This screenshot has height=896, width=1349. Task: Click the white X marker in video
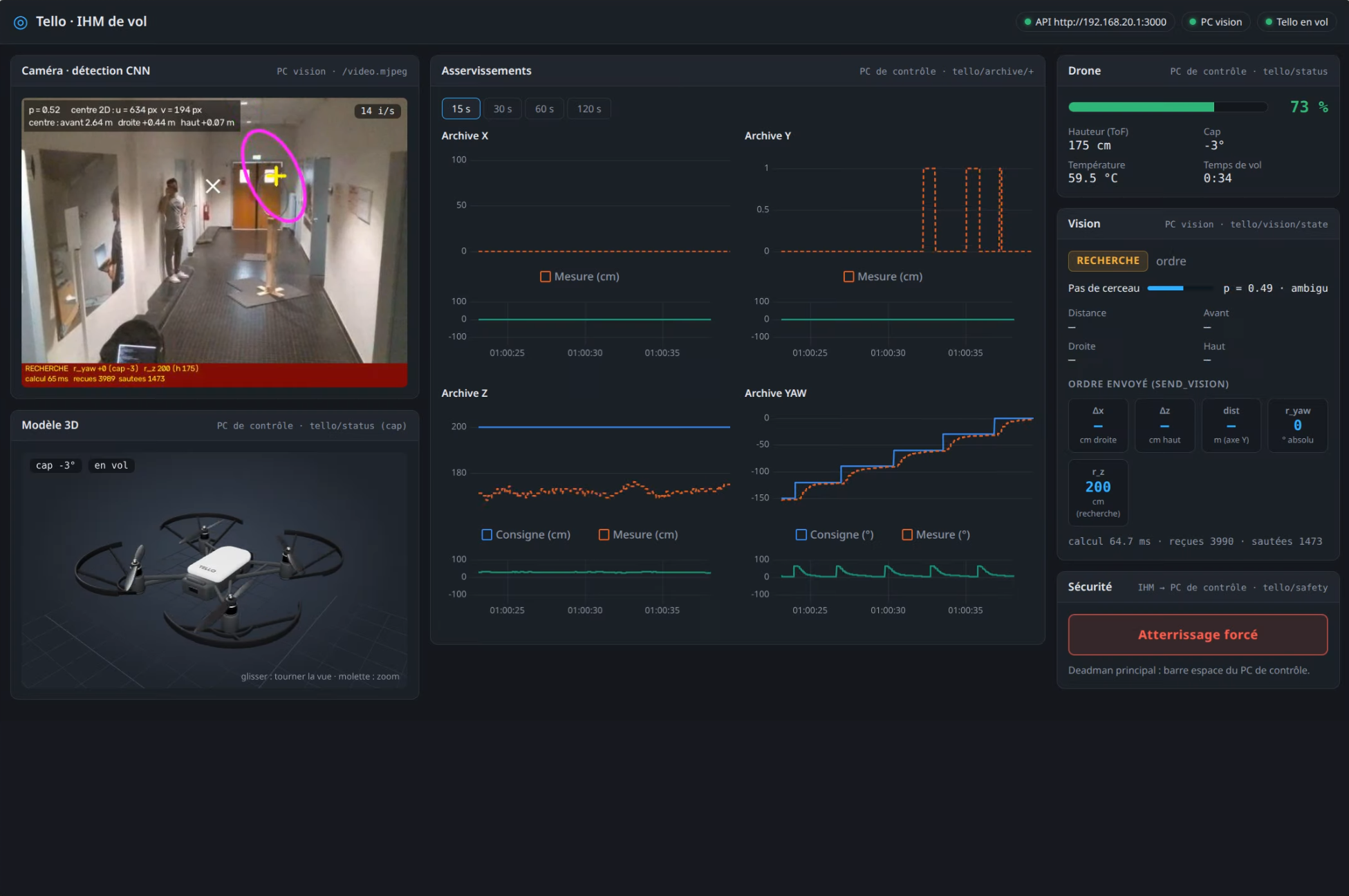tap(213, 186)
